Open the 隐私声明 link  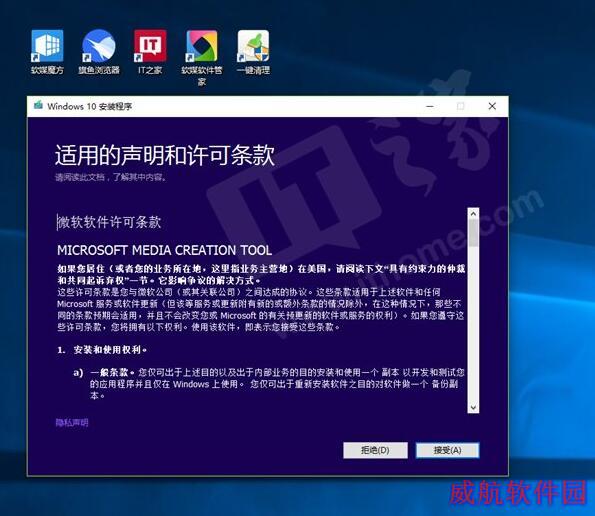click(72, 422)
